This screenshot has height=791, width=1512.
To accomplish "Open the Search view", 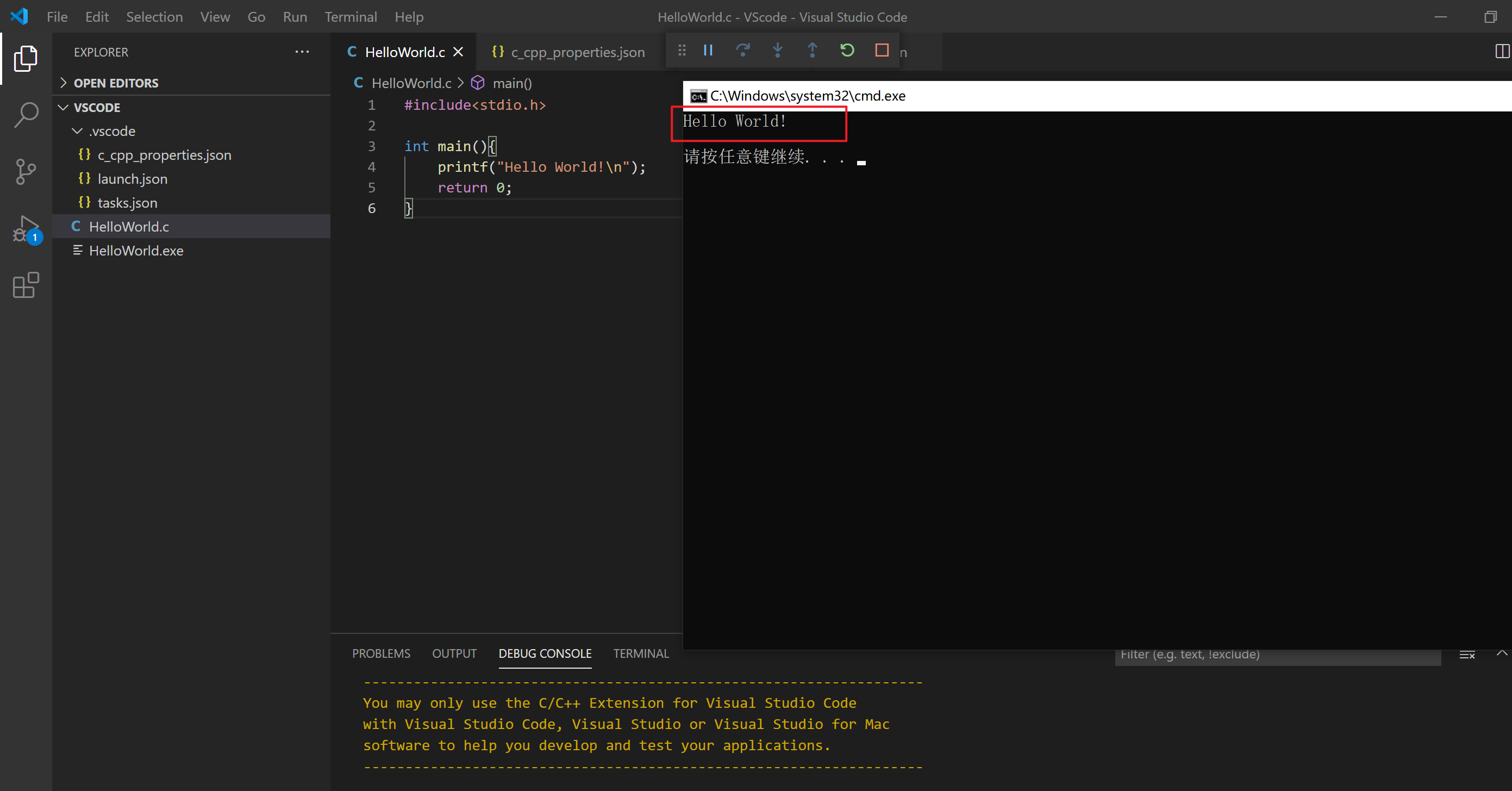I will (25, 115).
